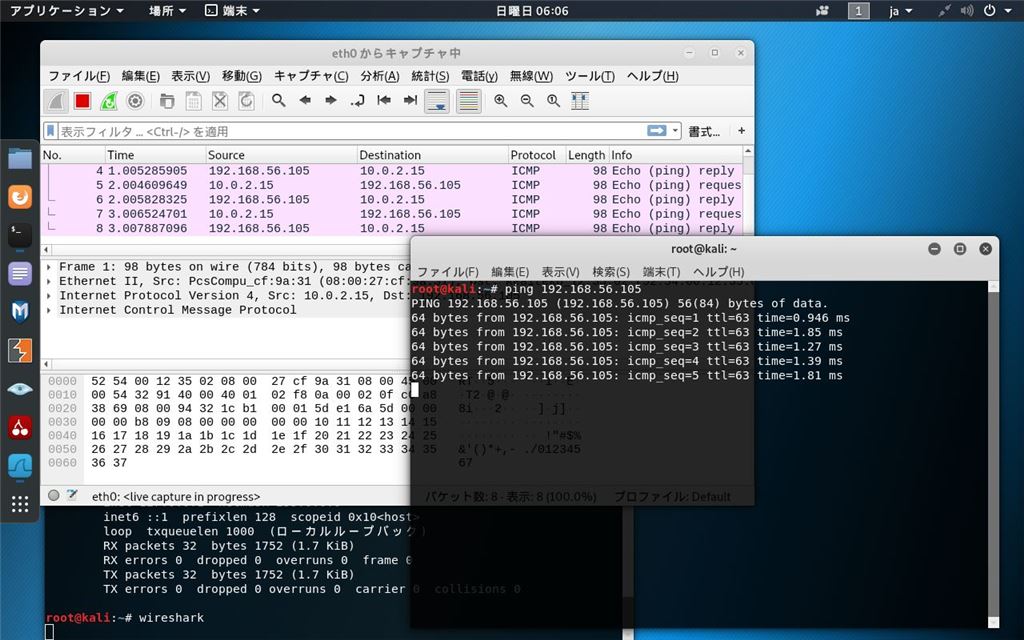Open the recent filter history dropdown

click(675, 131)
